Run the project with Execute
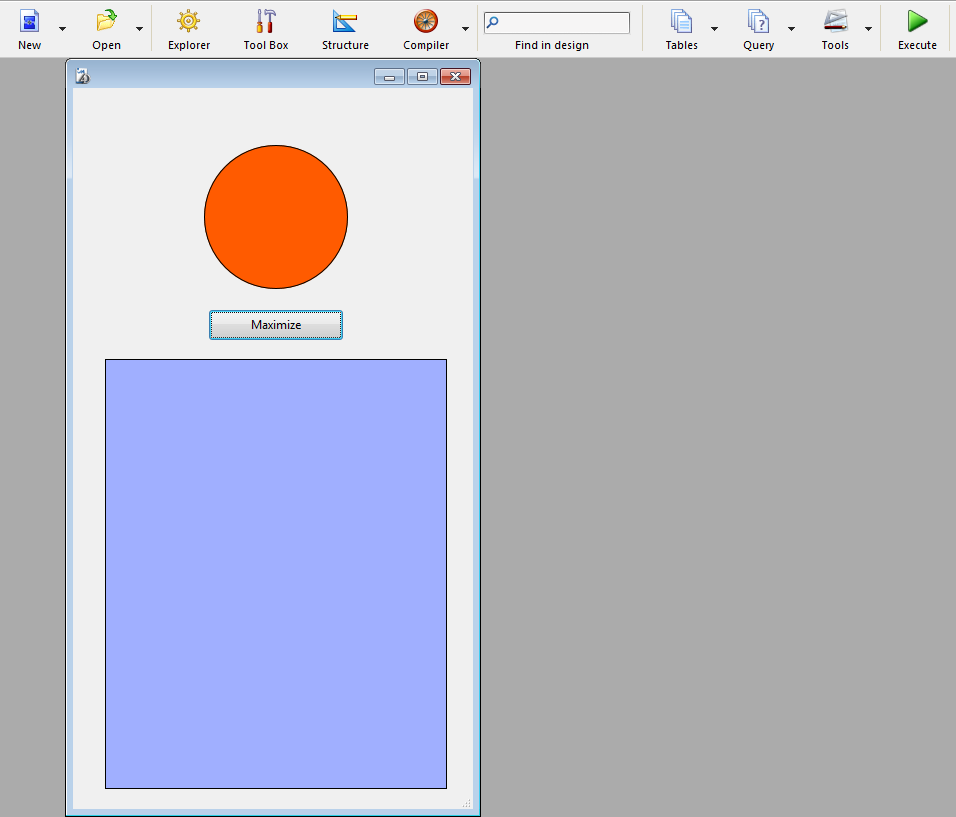This screenshot has width=956, height=817. click(917, 22)
